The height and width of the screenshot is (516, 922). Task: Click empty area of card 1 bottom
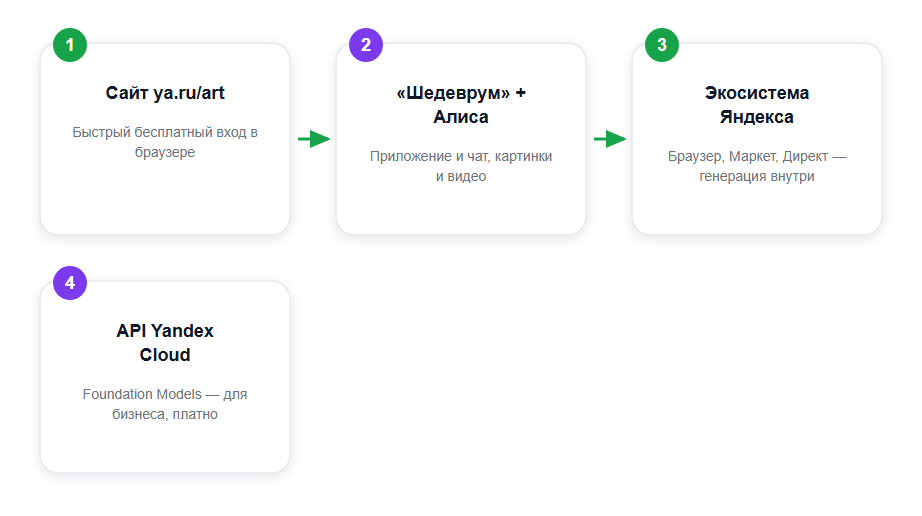coord(165,200)
